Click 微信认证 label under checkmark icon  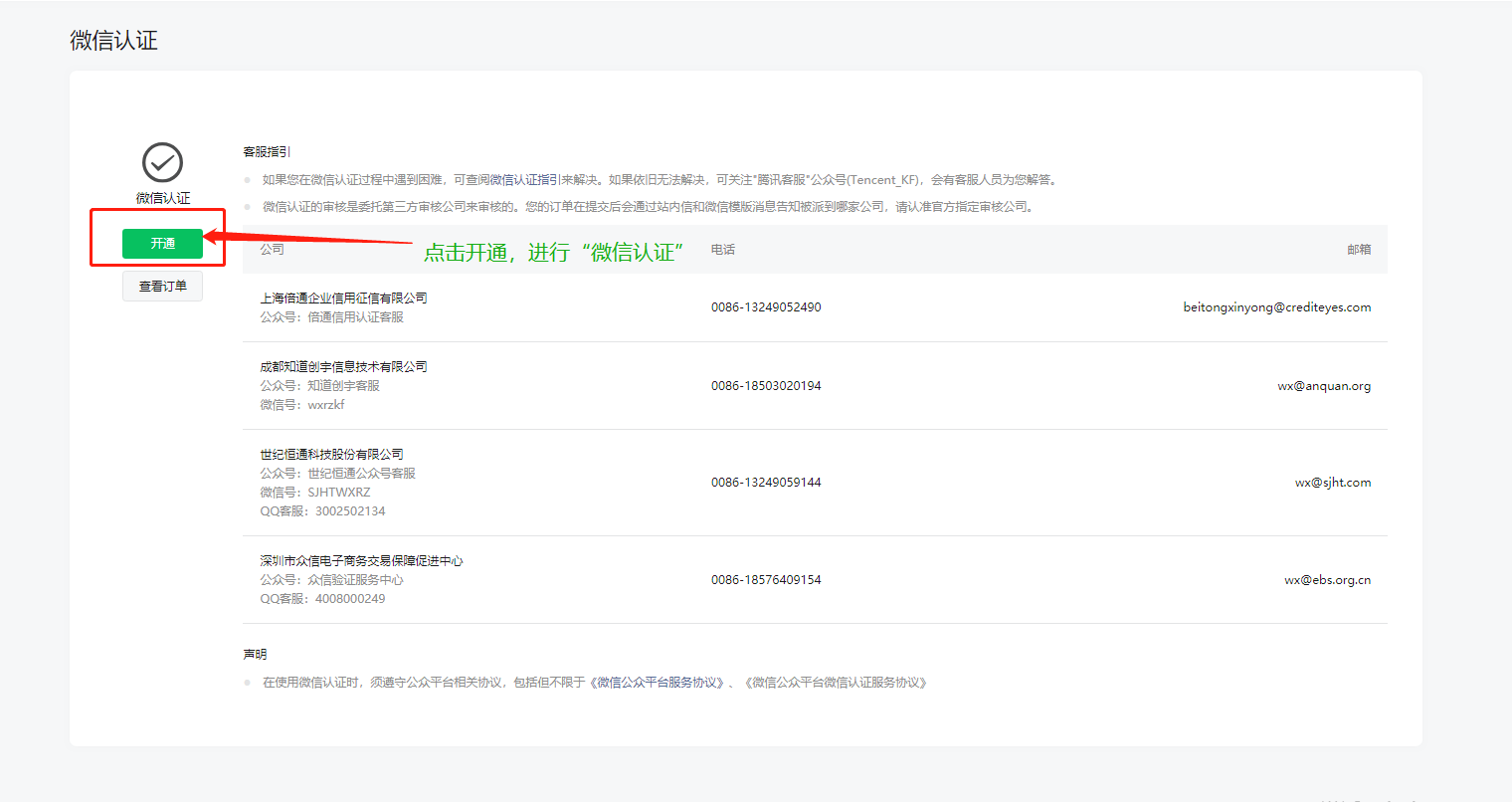(163, 198)
